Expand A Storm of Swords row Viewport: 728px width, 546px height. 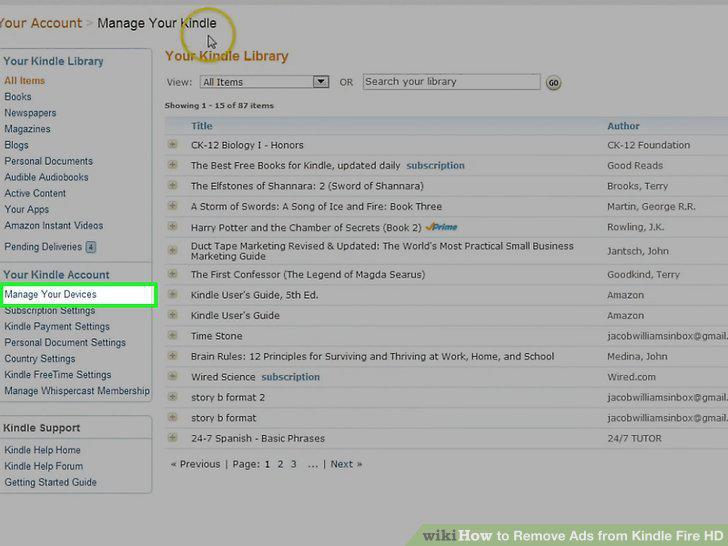[172, 206]
